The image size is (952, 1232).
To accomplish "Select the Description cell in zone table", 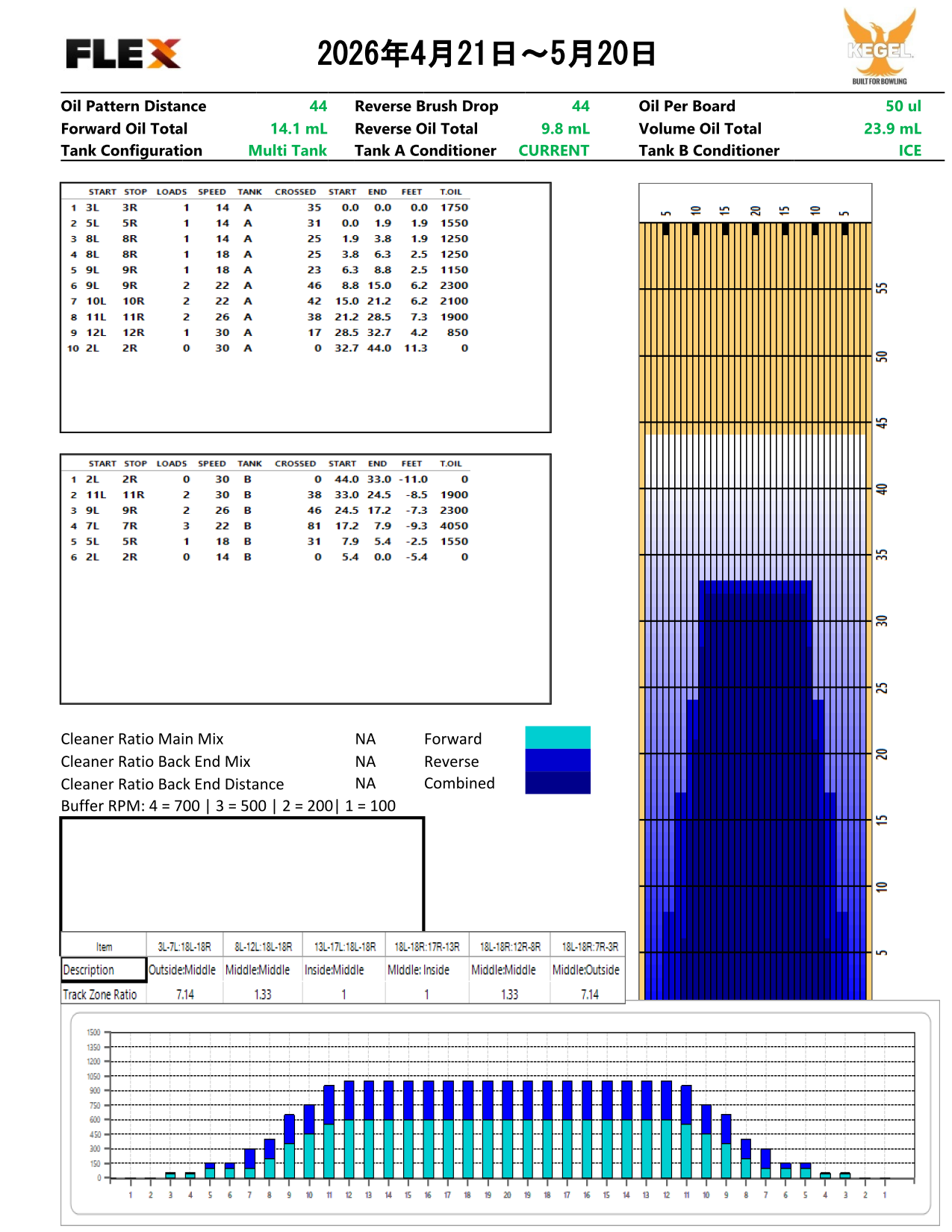I will 103,970.
